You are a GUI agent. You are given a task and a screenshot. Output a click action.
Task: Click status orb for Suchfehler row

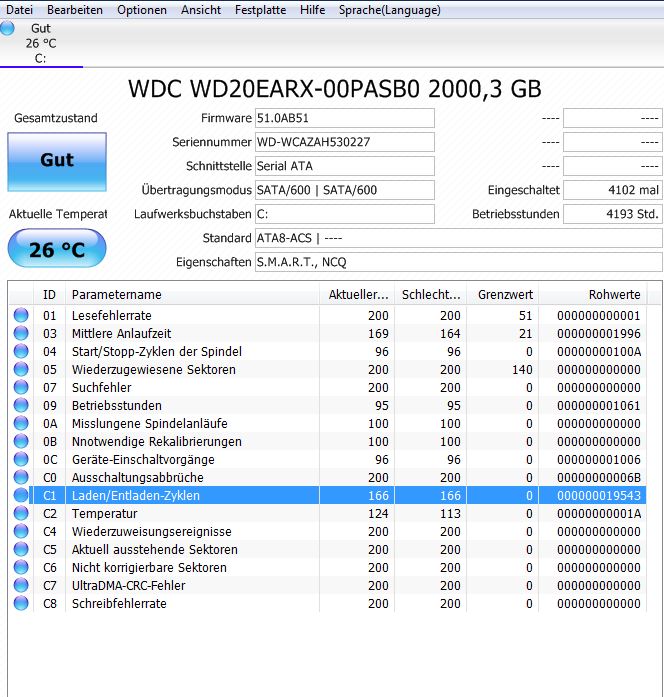click(x=21, y=387)
